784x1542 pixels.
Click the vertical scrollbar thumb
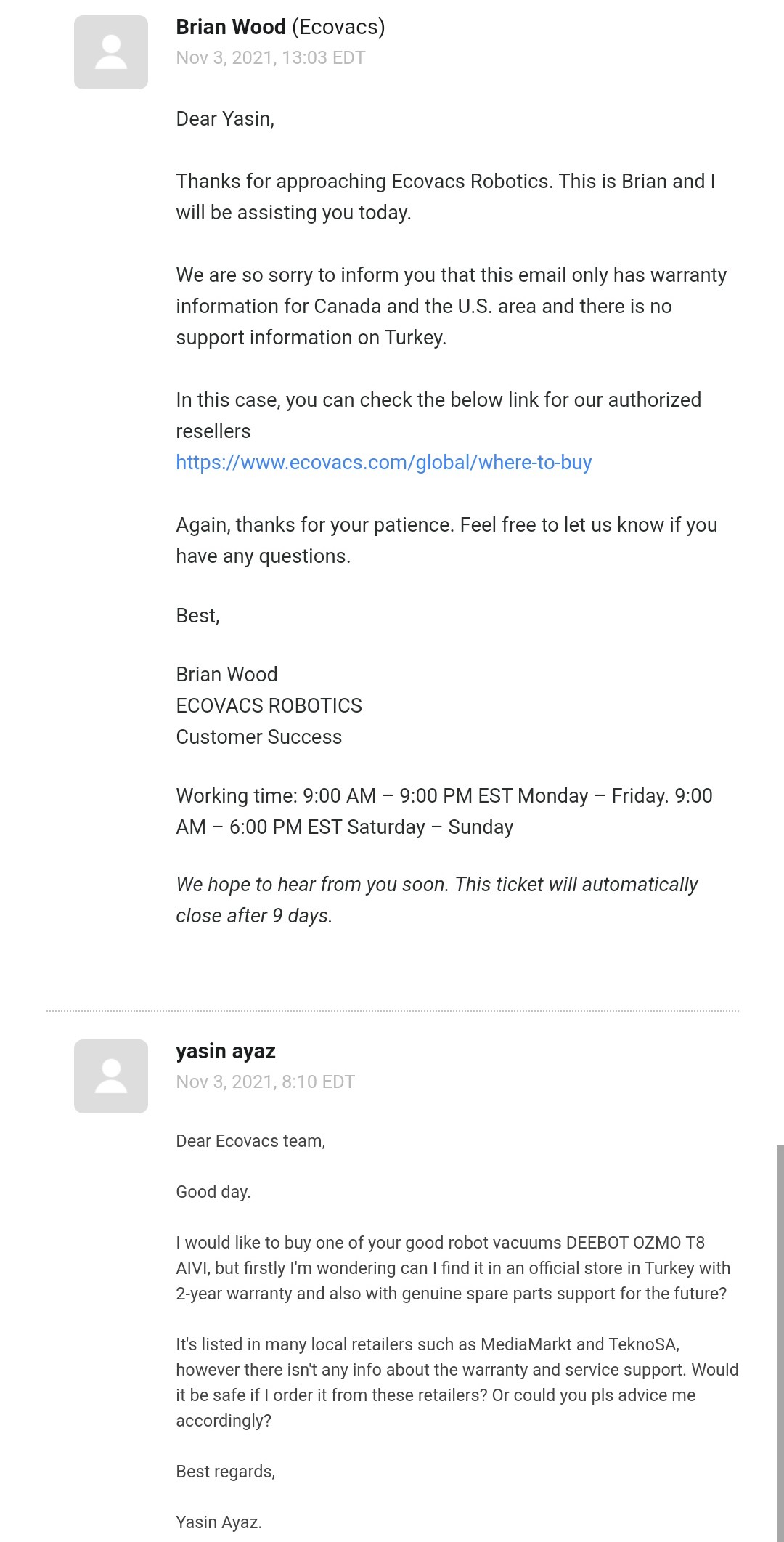pyautogui.click(x=780, y=1344)
